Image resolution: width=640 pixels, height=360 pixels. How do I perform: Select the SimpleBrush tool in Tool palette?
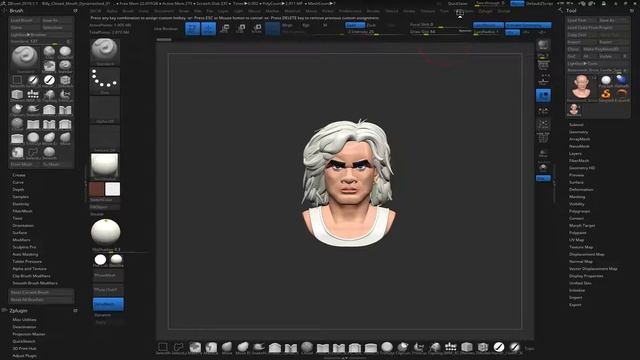tap(606, 94)
